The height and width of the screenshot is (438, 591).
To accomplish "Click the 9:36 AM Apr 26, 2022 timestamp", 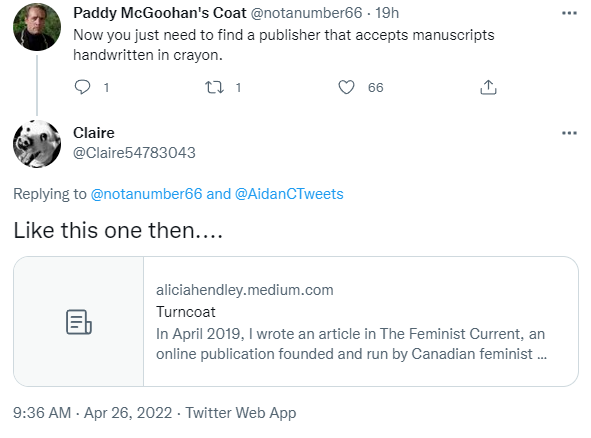I will point(92,413).
